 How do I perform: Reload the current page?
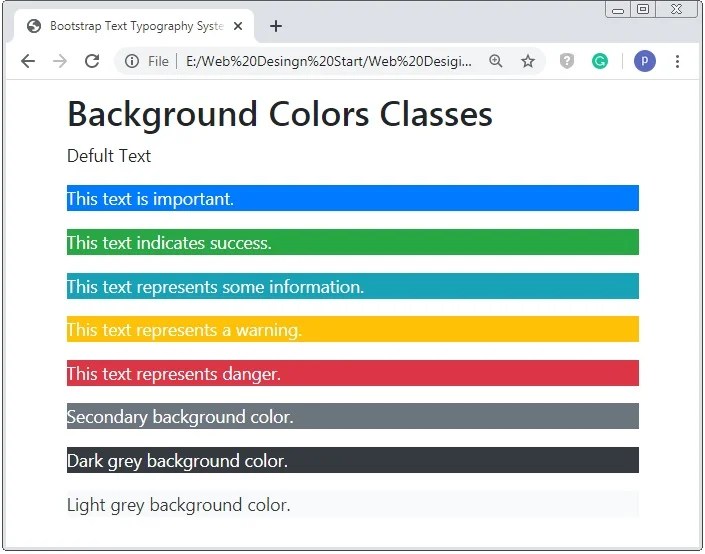click(x=92, y=61)
